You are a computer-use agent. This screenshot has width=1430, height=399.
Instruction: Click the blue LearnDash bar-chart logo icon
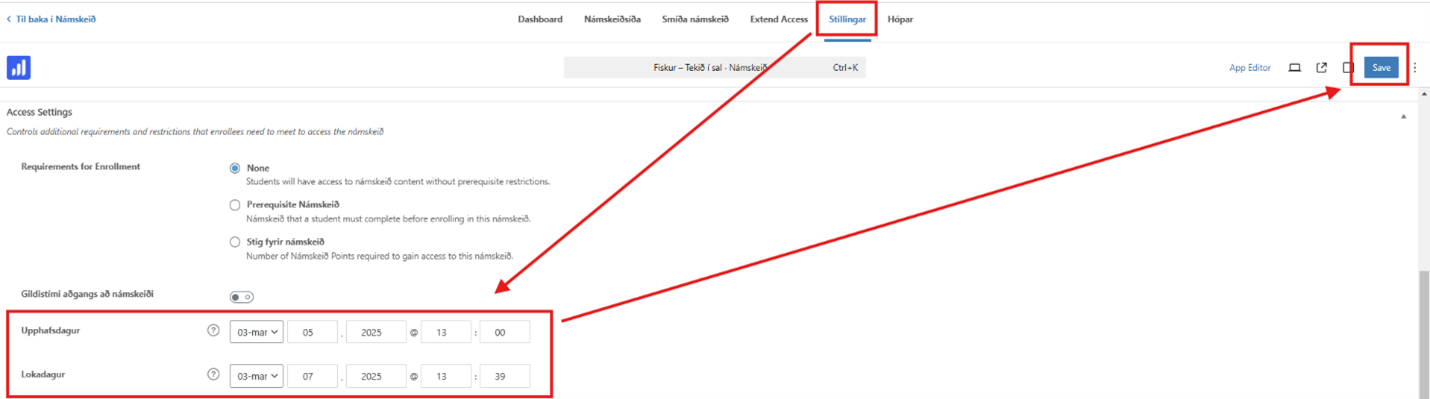18,67
